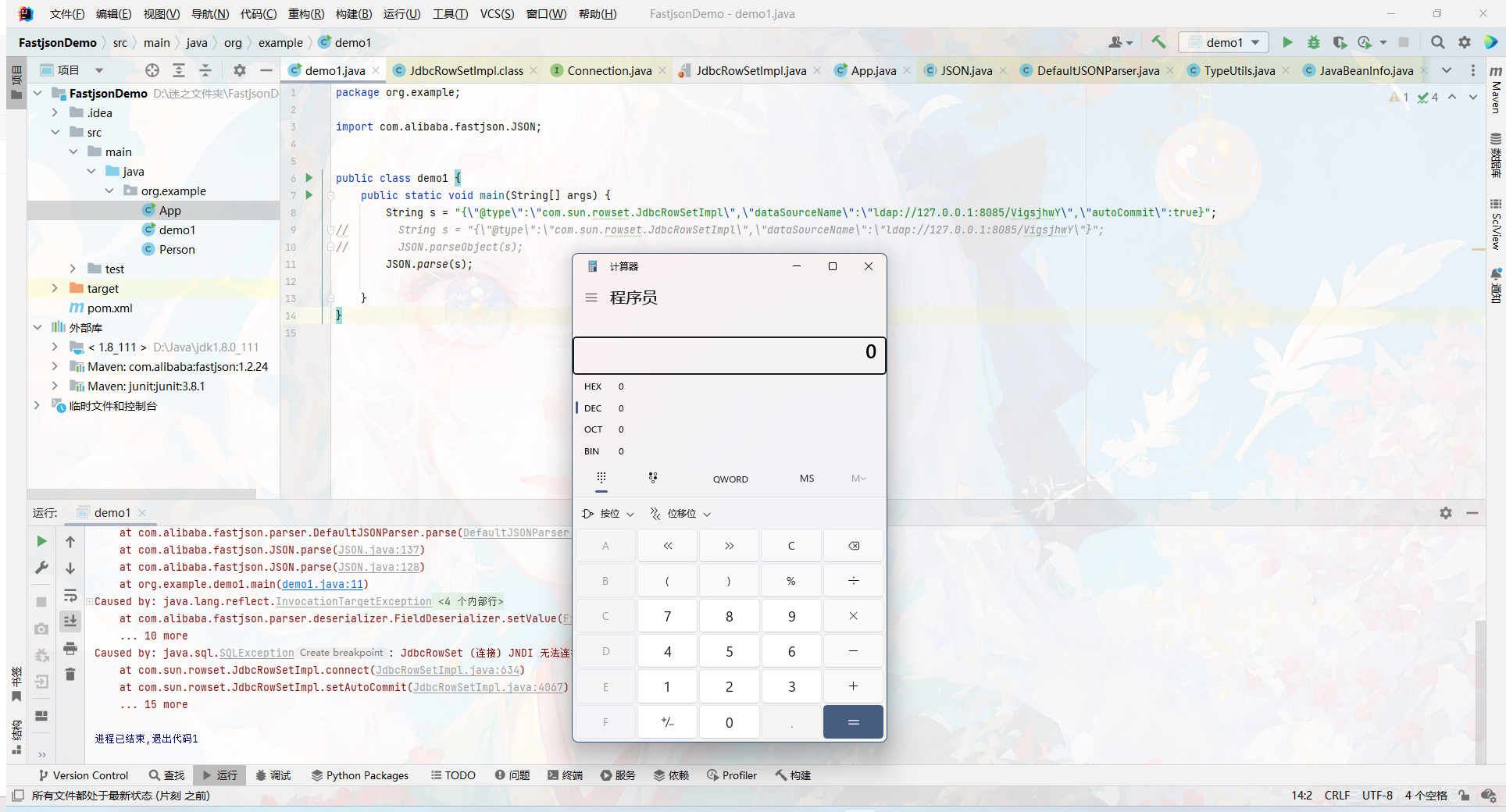Go down the stack trace arrow

pos(70,568)
